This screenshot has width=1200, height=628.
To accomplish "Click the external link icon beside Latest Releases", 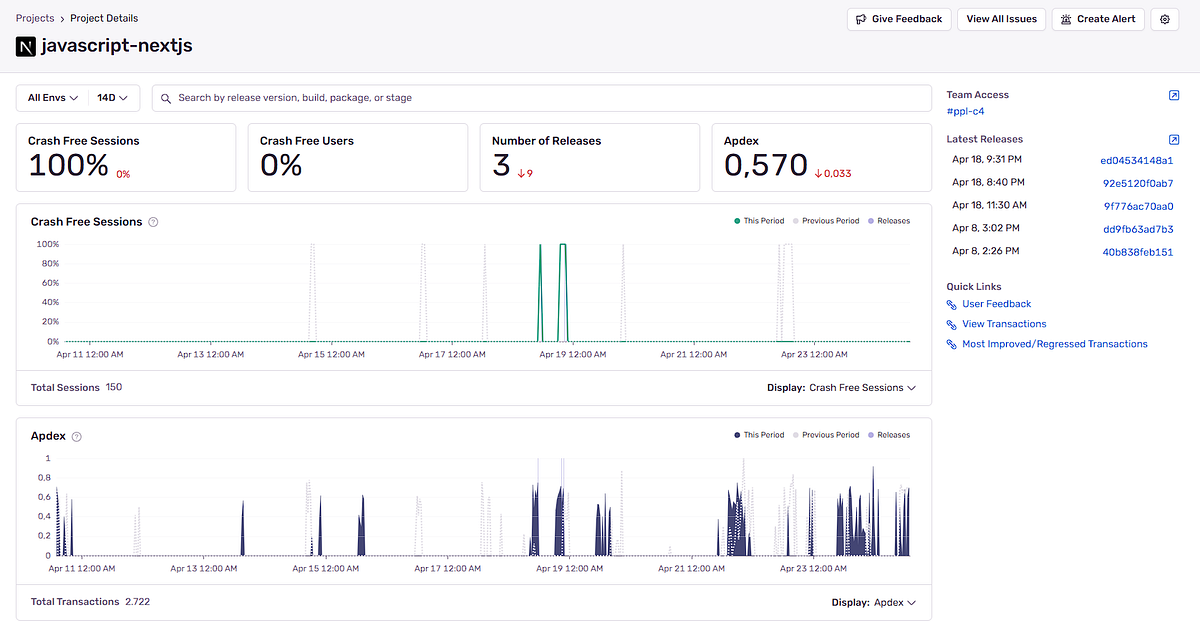I will [1174, 139].
